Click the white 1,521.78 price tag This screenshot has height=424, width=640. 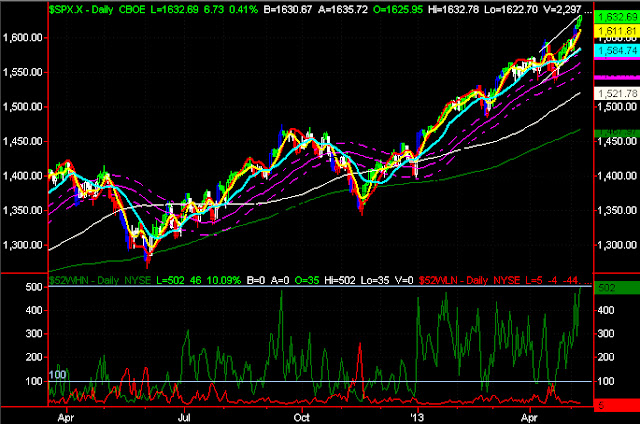(x=617, y=93)
